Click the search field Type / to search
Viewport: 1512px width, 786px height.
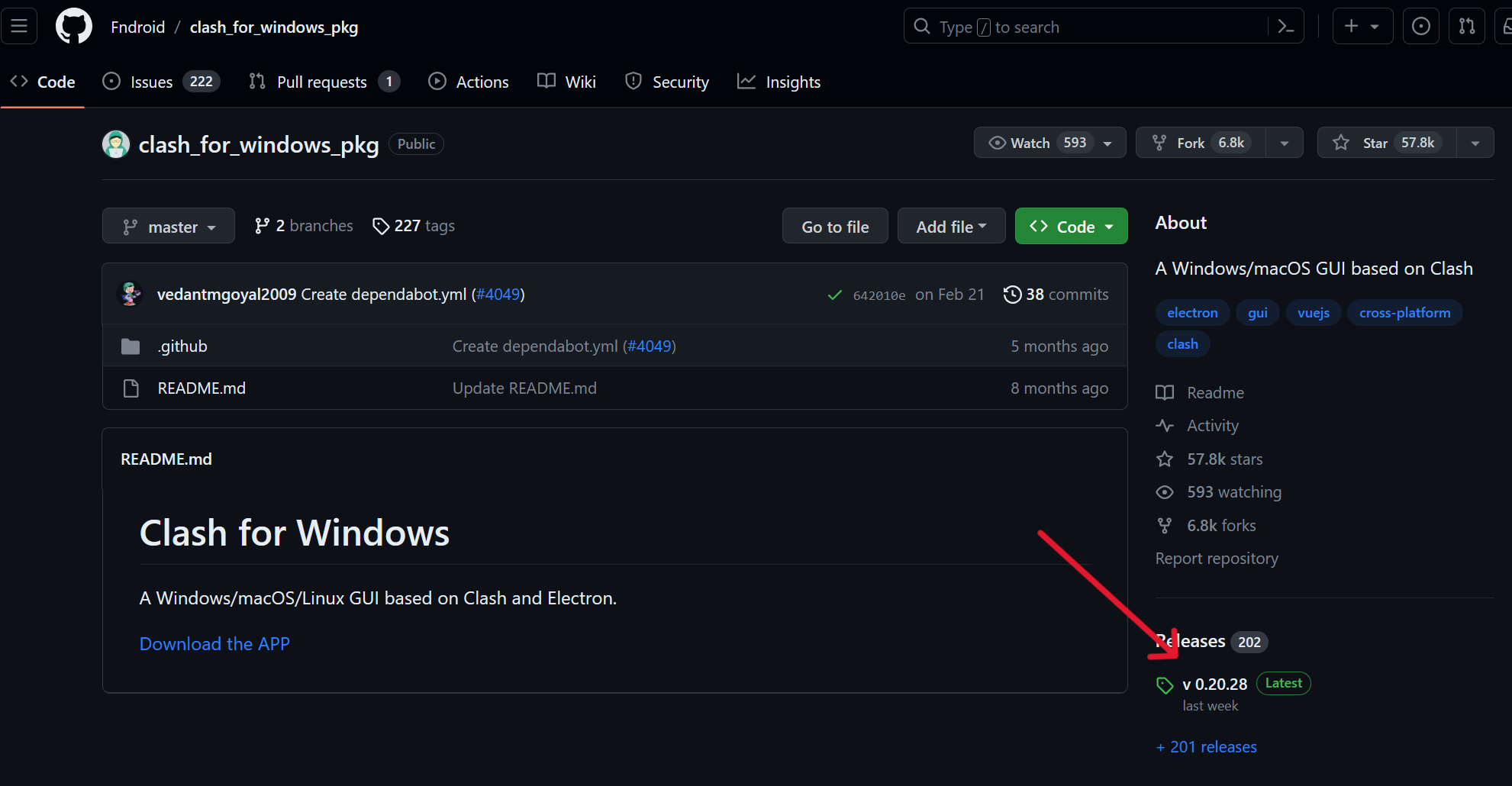click(x=1103, y=27)
